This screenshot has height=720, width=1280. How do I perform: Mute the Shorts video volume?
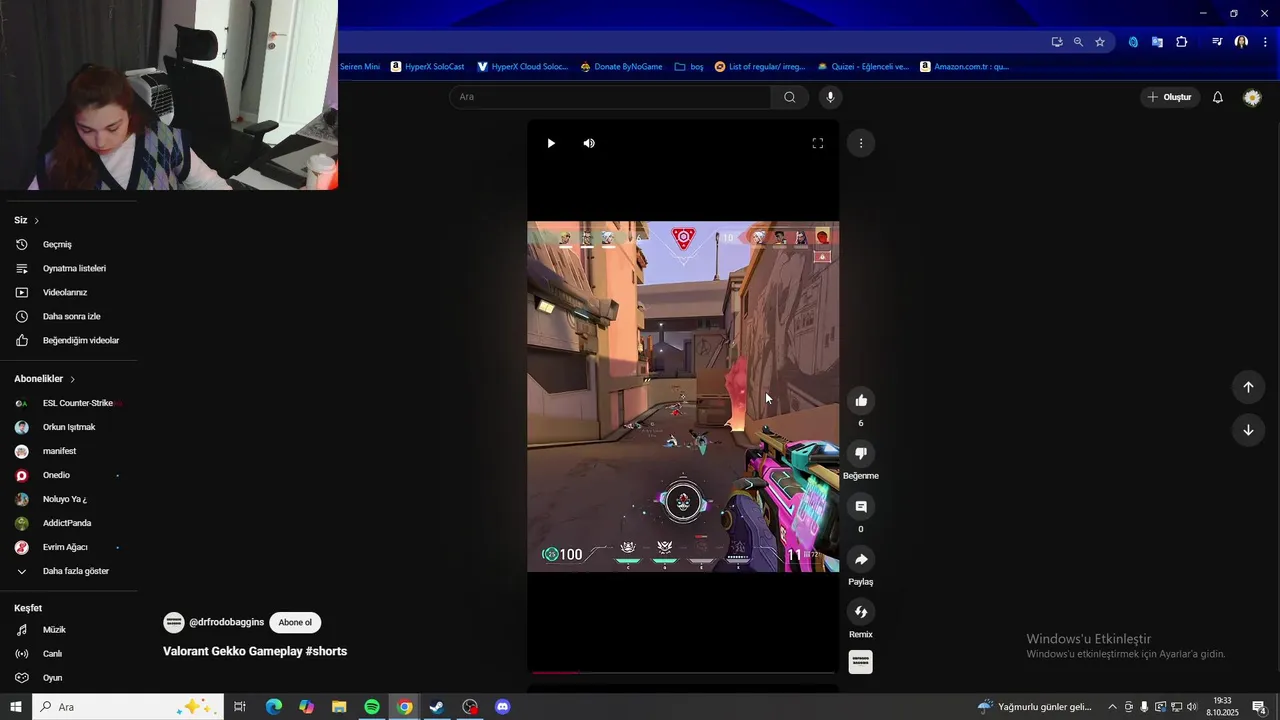(x=589, y=143)
